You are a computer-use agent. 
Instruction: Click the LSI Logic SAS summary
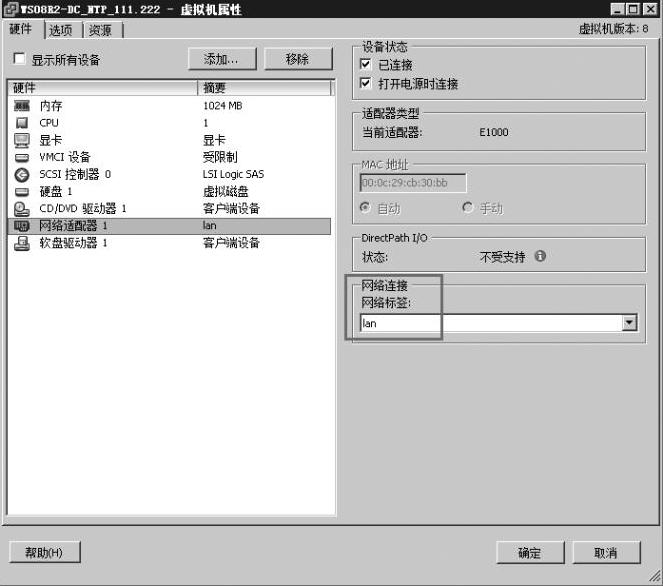(233, 174)
